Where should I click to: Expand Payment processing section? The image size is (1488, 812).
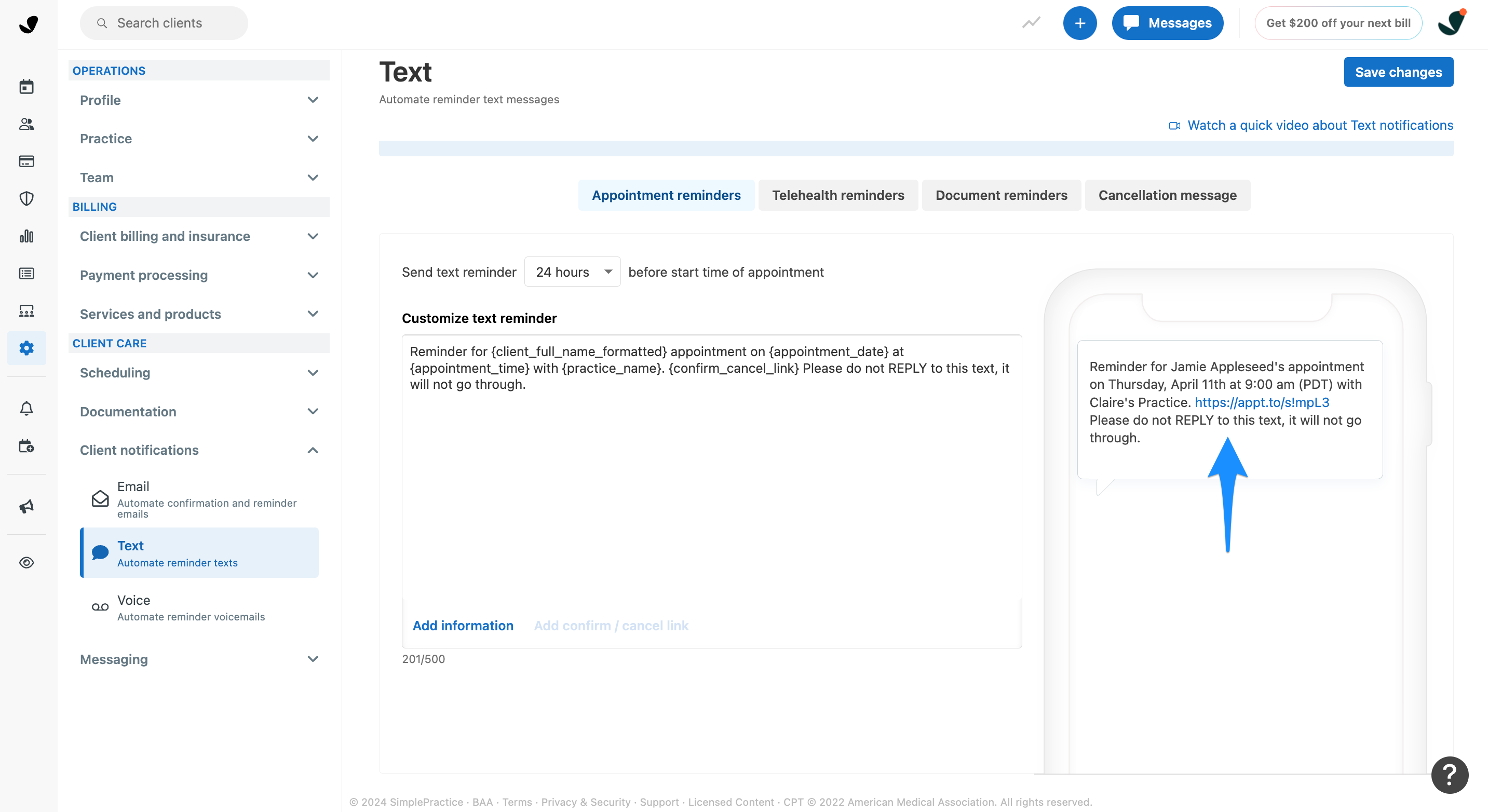point(199,275)
